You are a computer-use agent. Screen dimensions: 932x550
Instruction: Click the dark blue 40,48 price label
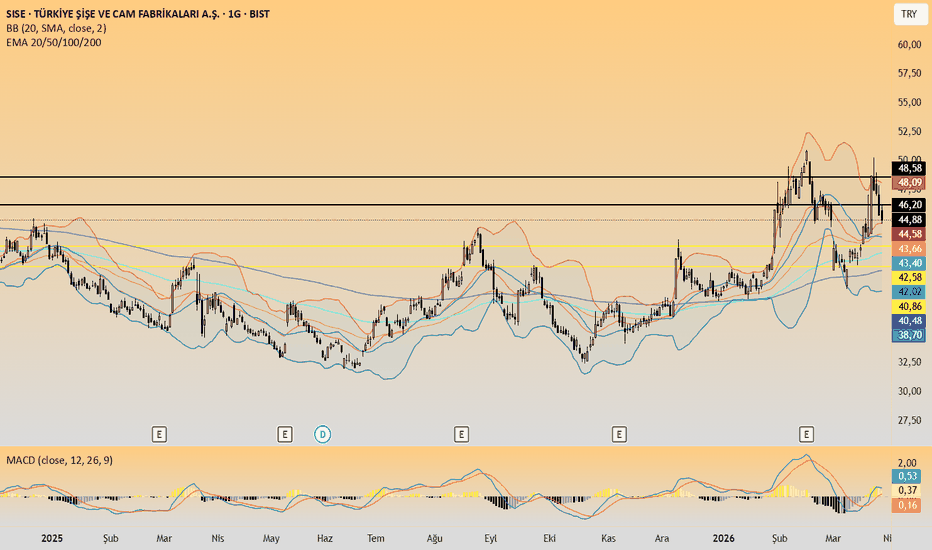pyautogui.click(x=909, y=320)
